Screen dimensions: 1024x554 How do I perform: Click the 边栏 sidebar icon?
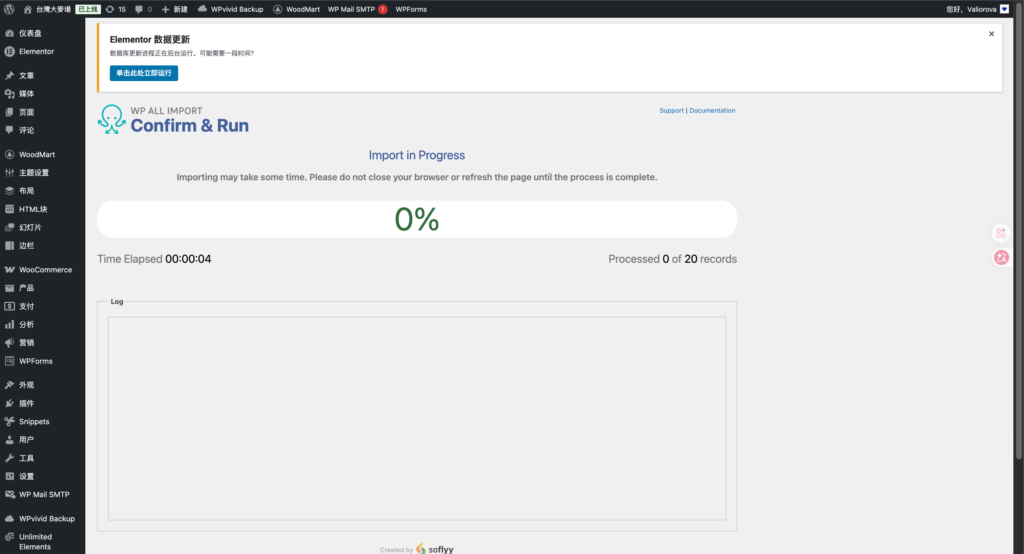(9, 246)
